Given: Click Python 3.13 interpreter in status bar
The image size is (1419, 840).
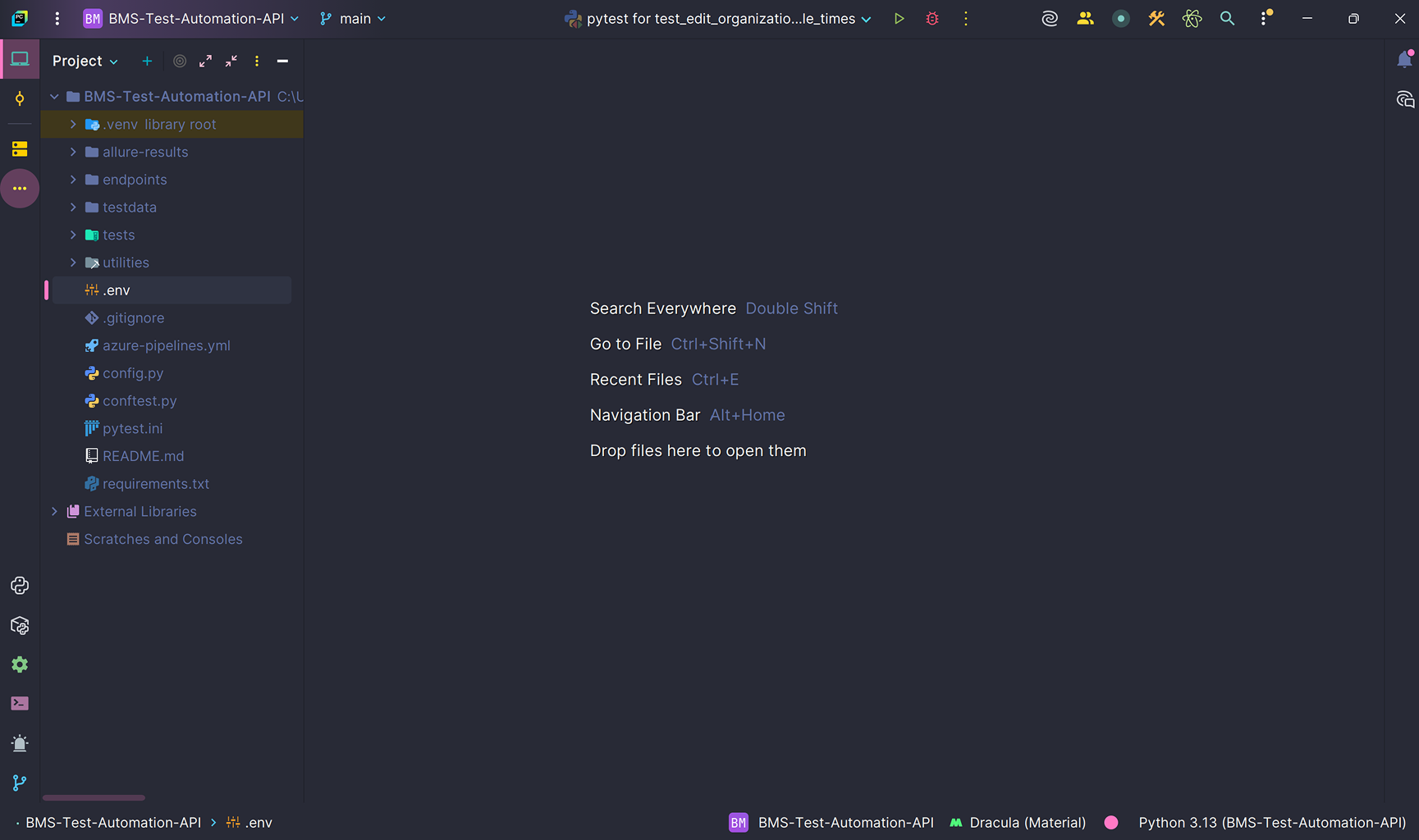Looking at the screenshot, I should coord(1271,823).
